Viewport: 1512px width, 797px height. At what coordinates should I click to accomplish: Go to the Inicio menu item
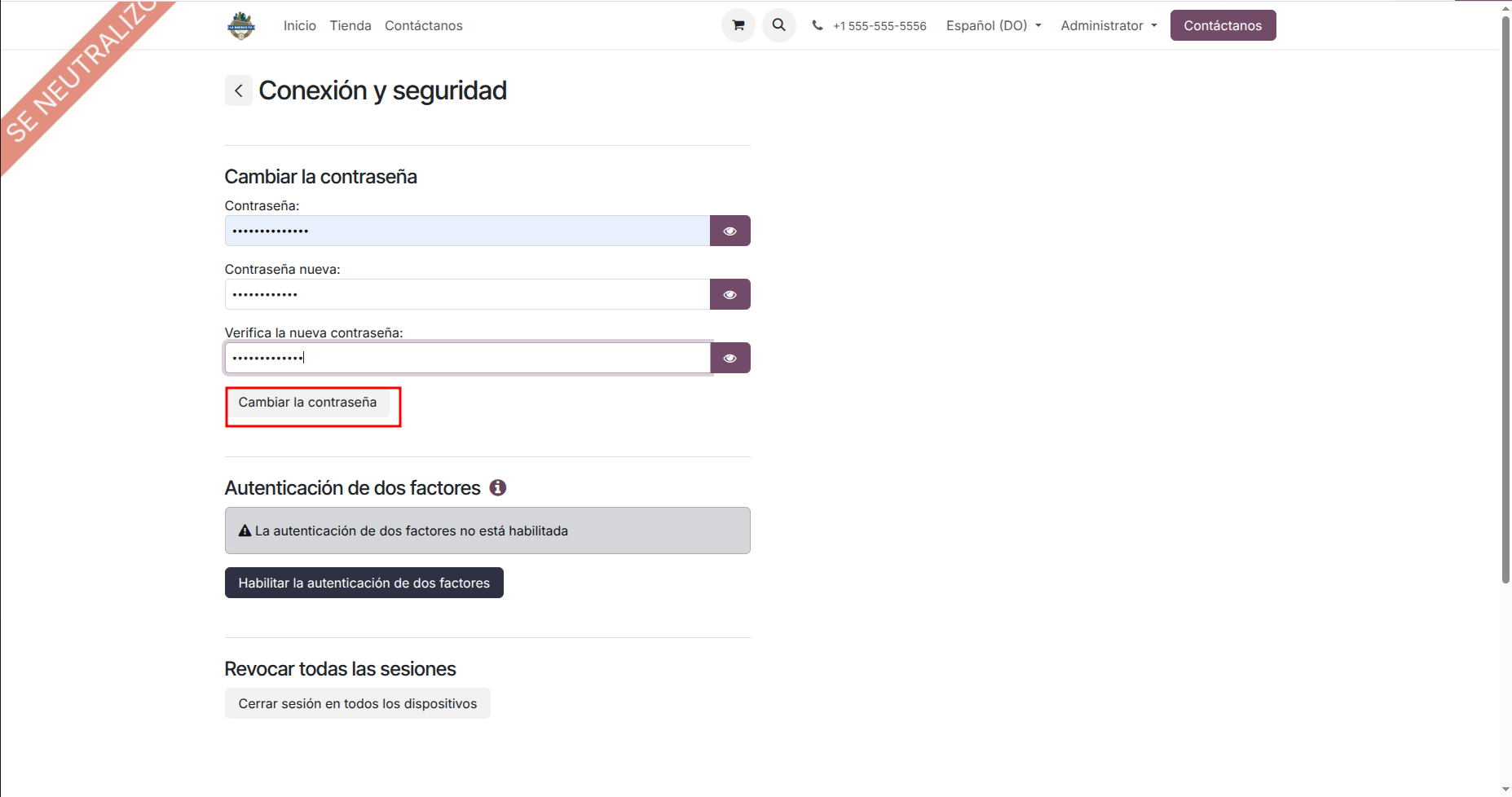[300, 25]
